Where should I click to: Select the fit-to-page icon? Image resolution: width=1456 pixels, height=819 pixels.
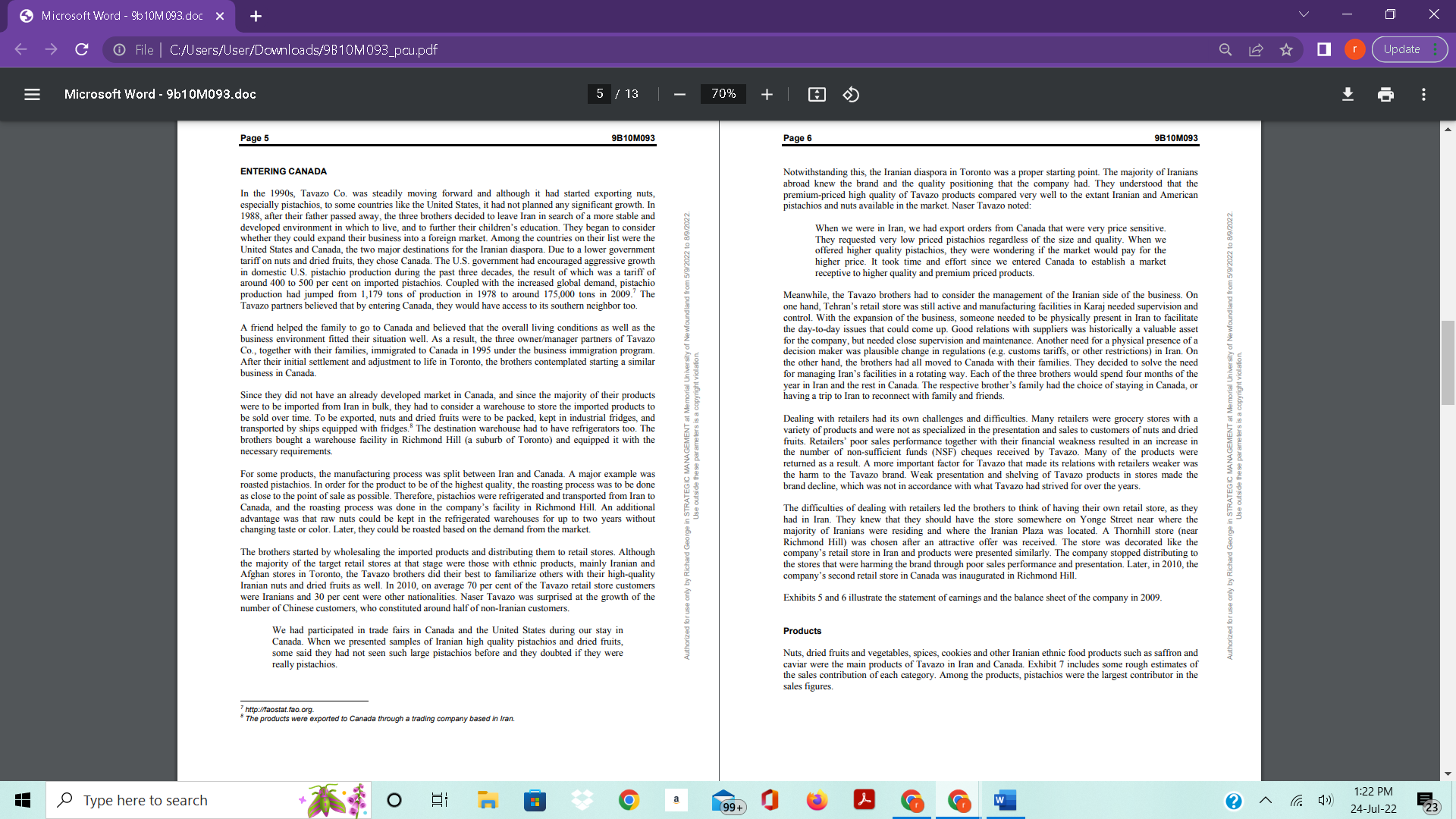coord(817,94)
